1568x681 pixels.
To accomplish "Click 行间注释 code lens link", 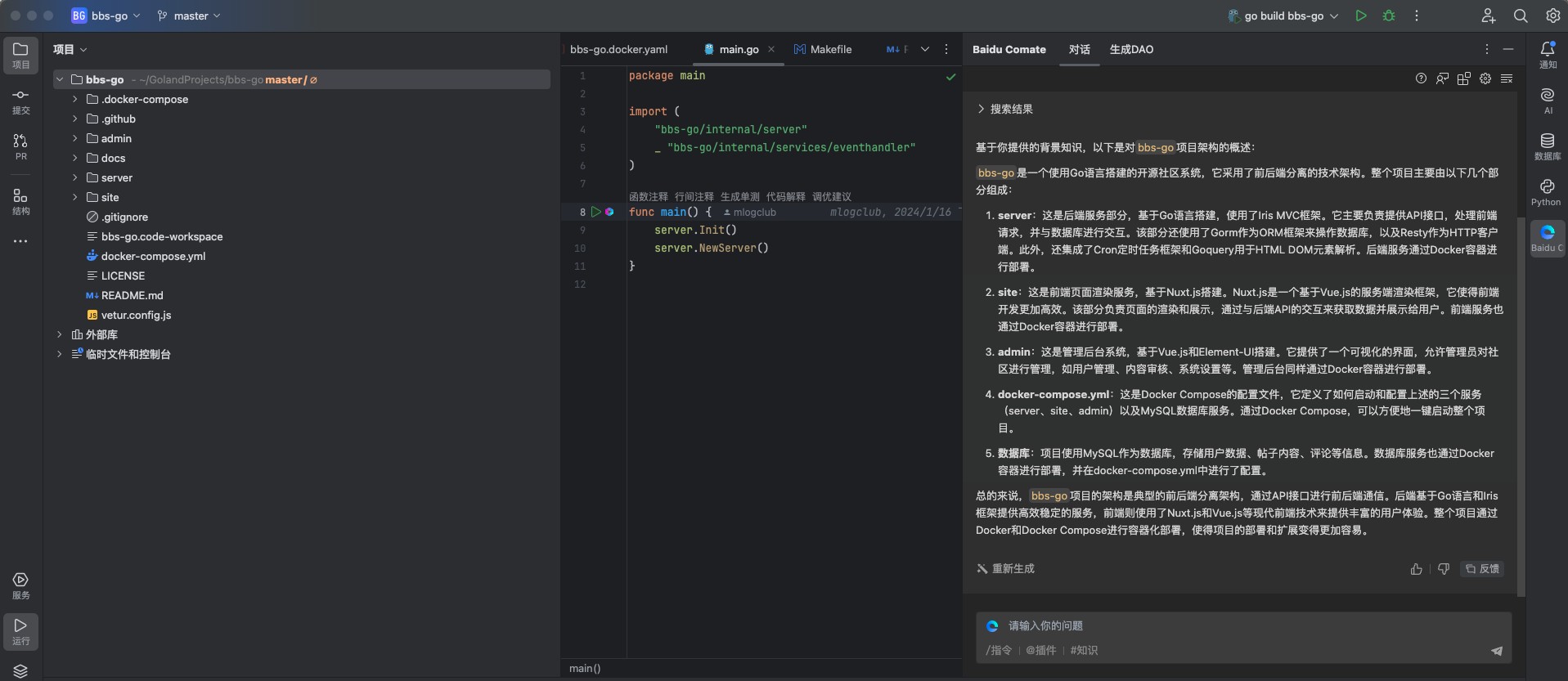I will [x=694, y=196].
